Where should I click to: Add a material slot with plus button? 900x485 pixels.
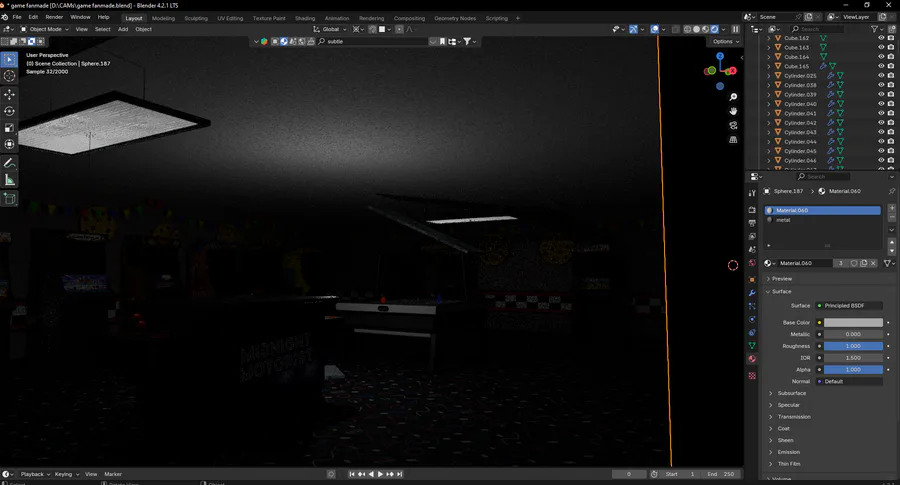pos(892,208)
